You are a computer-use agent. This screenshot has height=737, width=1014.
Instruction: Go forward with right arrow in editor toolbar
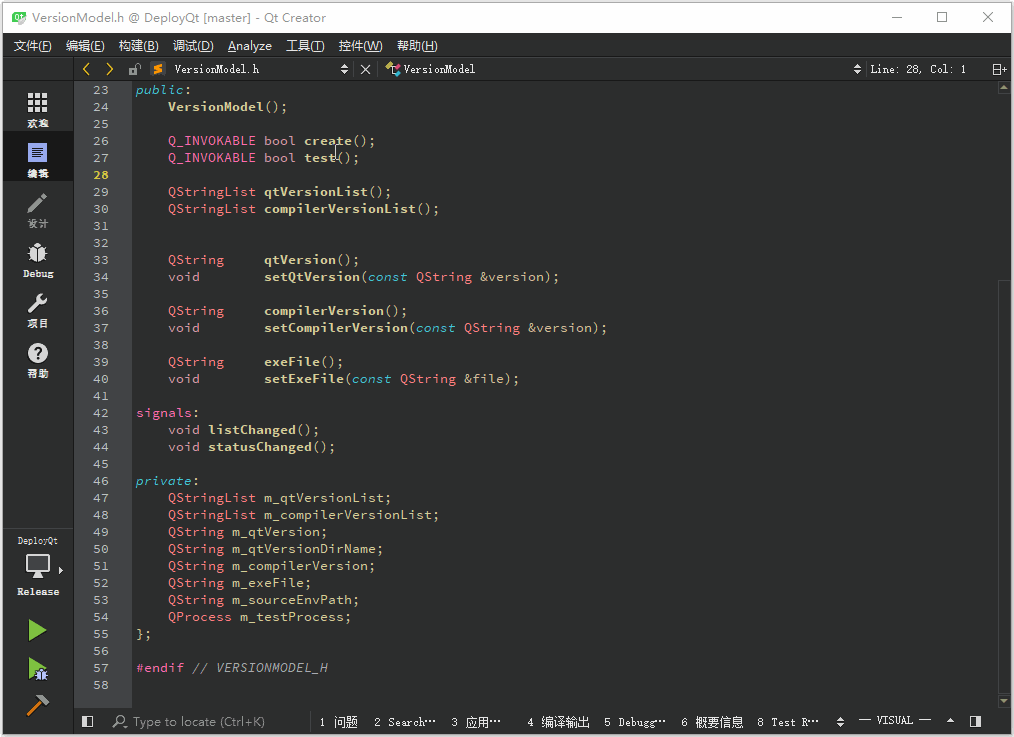(x=109, y=69)
